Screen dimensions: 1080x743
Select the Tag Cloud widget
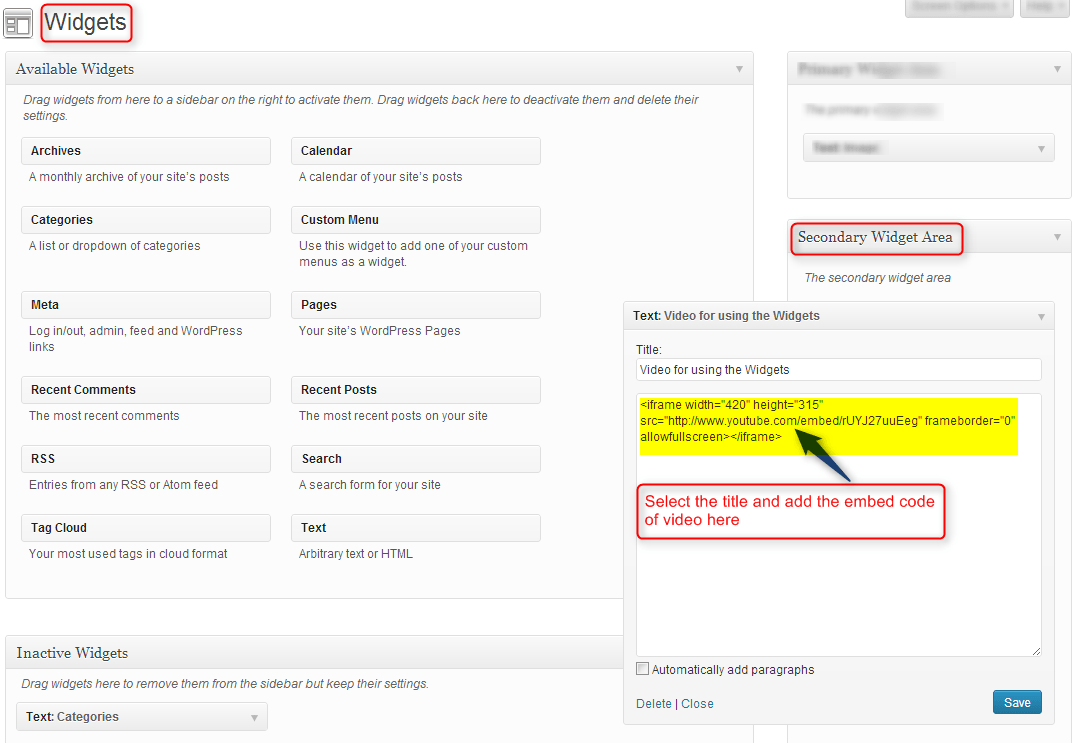tap(145, 528)
